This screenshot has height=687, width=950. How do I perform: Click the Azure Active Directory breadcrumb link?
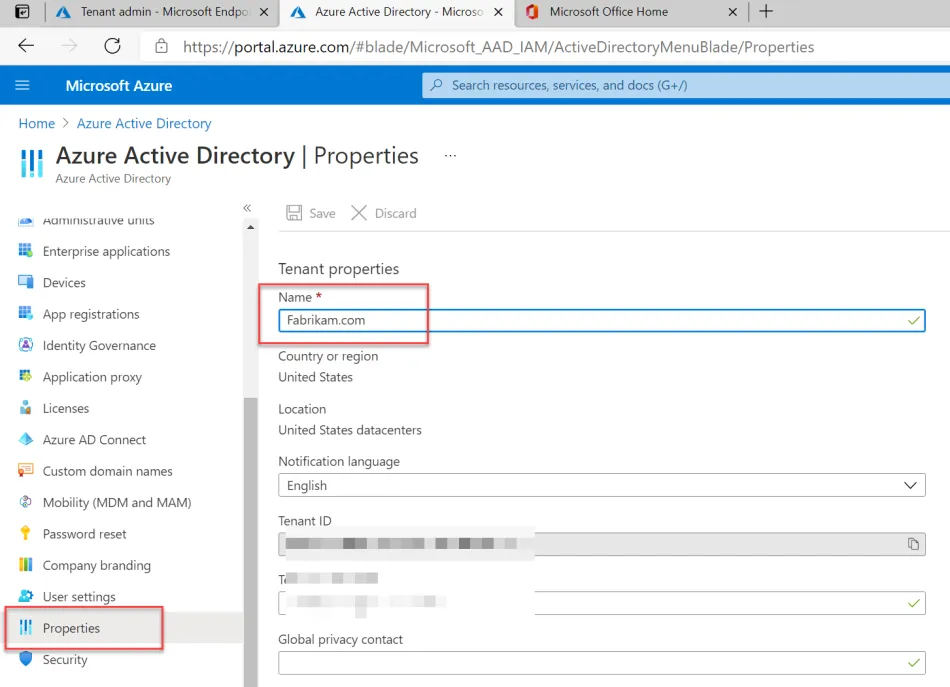tap(144, 123)
